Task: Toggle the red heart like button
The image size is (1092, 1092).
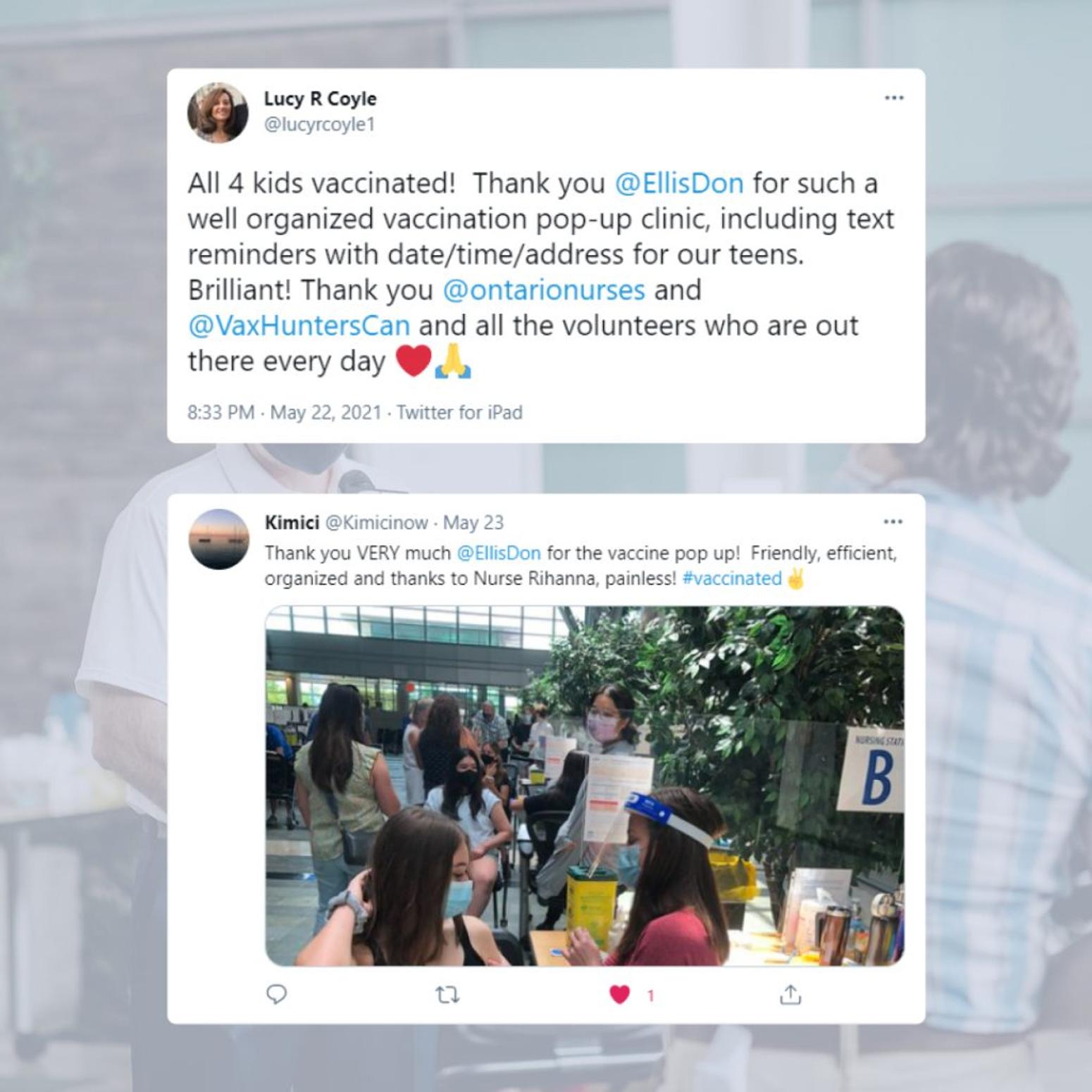Action: [x=619, y=995]
